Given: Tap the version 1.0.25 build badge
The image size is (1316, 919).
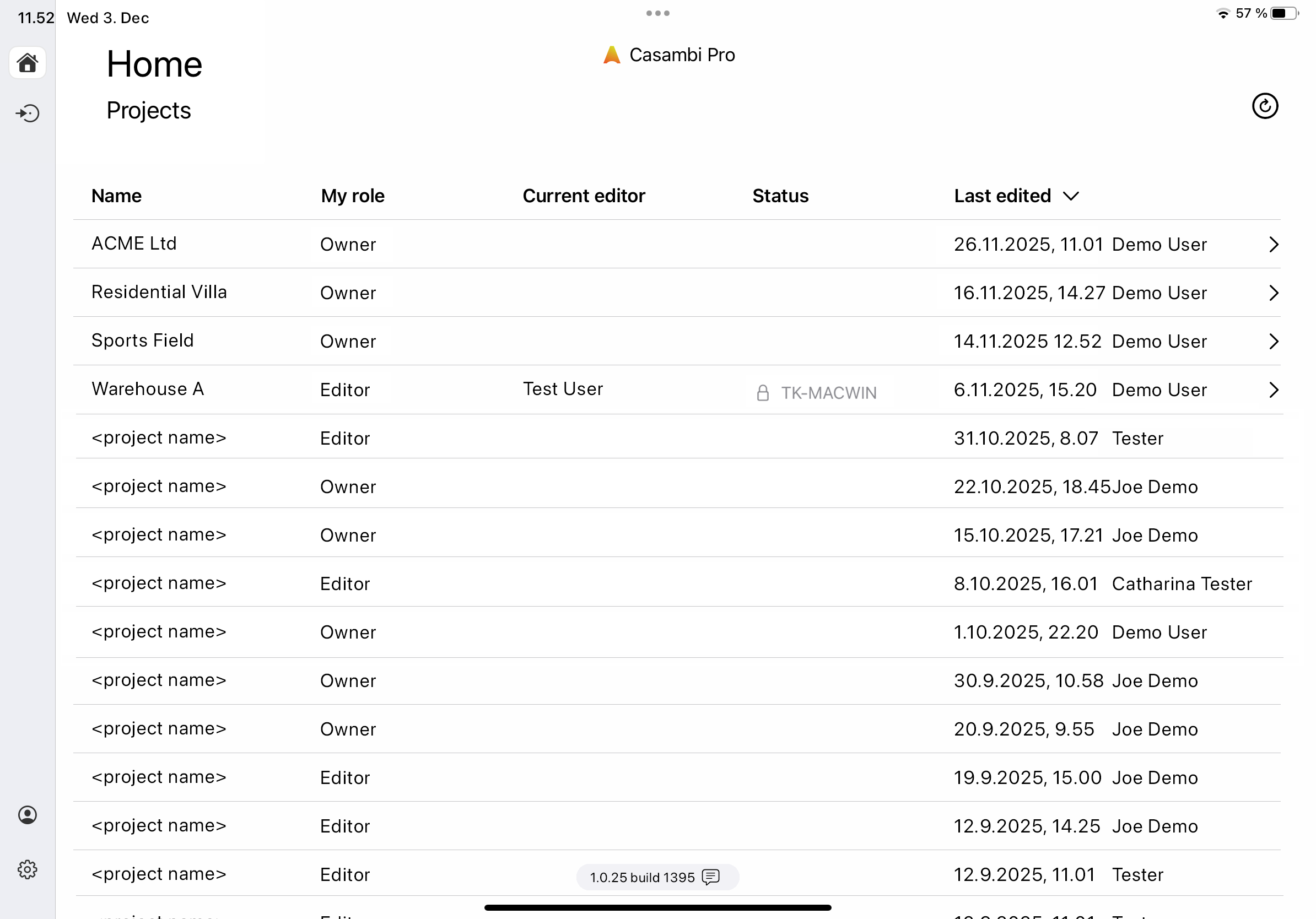Looking at the screenshot, I should [642, 877].
